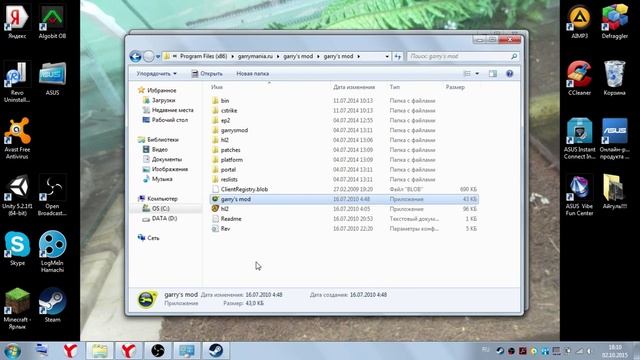Open AIMP3 desktop shortcut

click(580, 21)
